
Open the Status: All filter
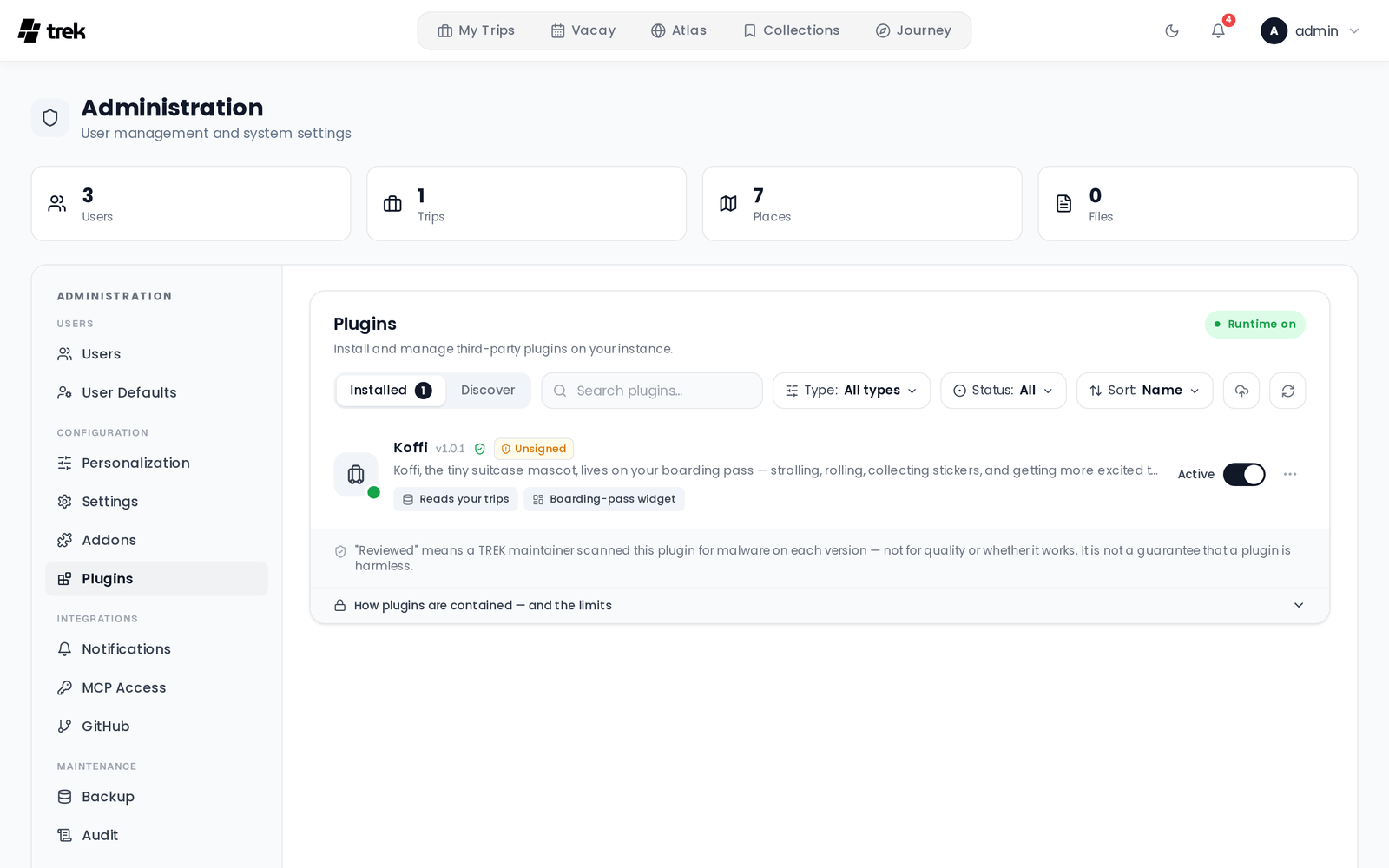(x=1004, y=391)
